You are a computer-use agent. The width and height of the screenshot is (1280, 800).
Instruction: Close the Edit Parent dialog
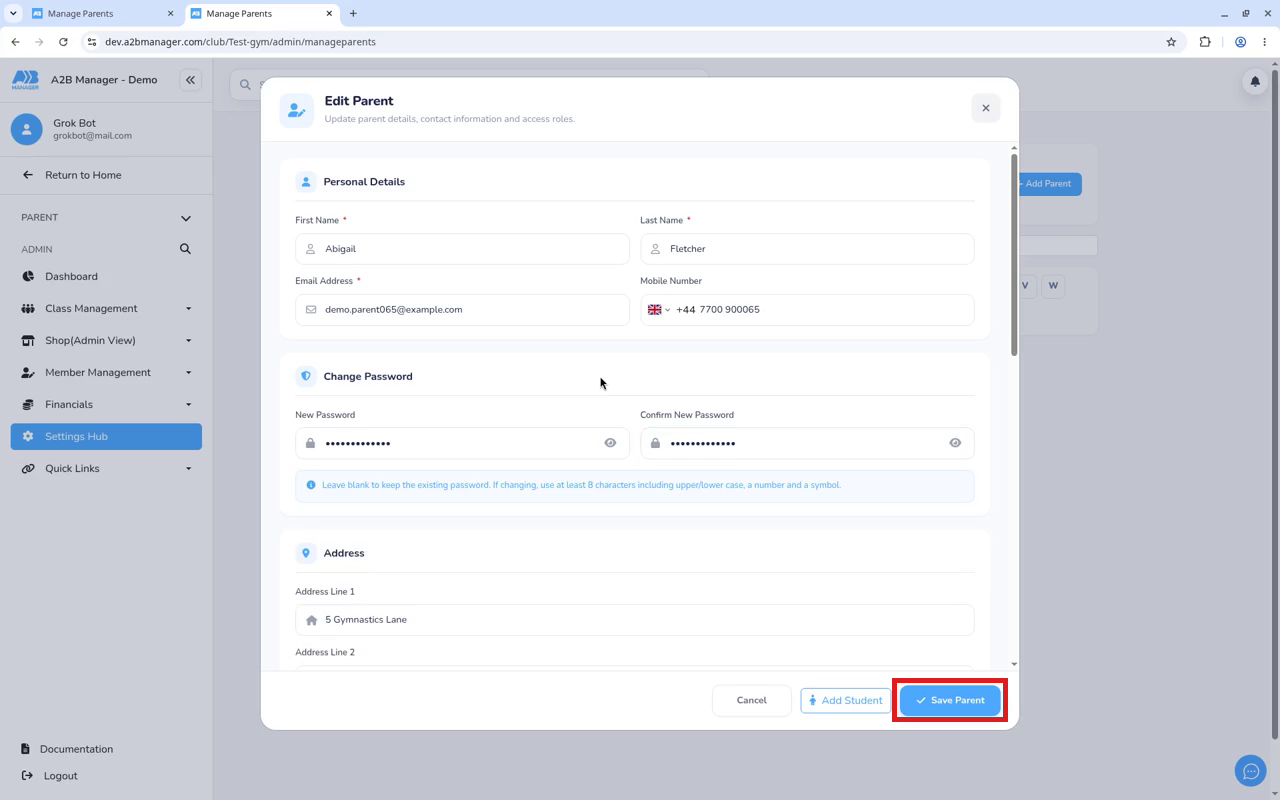pos(985,108)
